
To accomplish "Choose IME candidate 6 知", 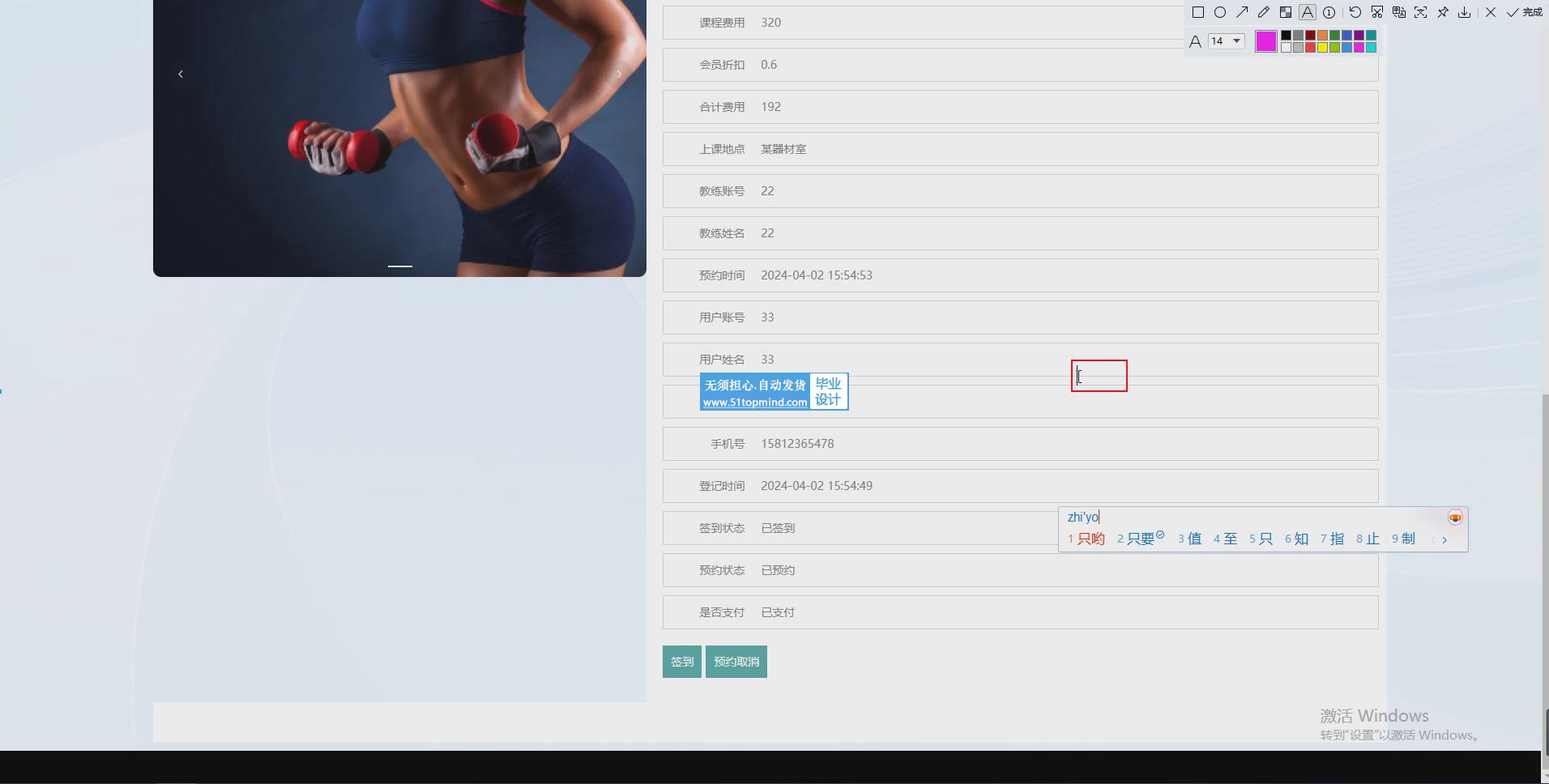I will click(x=1296, y=539).
